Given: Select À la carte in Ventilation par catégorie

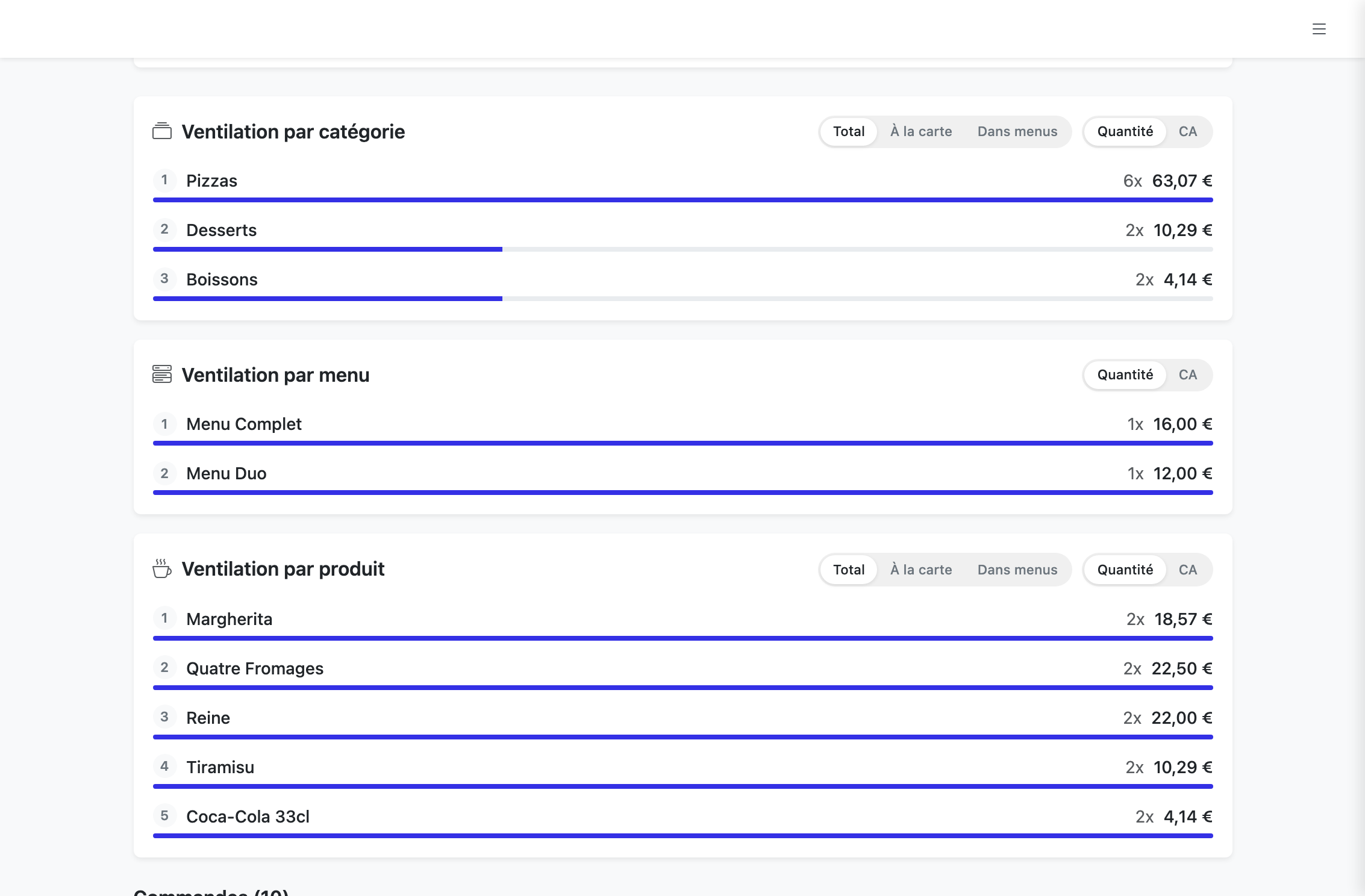Looking at the screenshot, I should (x=921, y=131).
